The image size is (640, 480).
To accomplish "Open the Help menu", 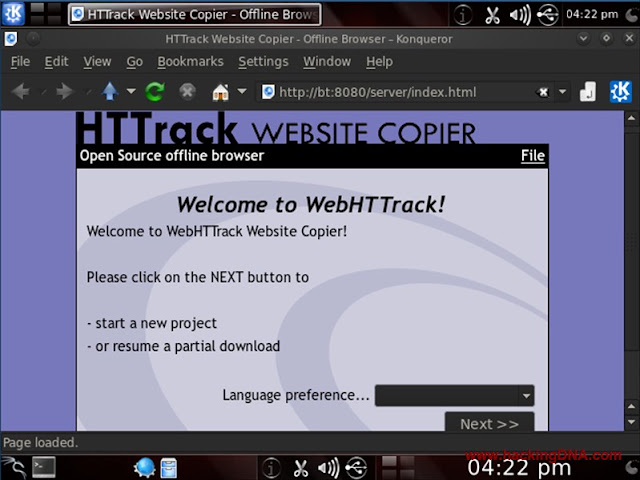I will (379, 62).
